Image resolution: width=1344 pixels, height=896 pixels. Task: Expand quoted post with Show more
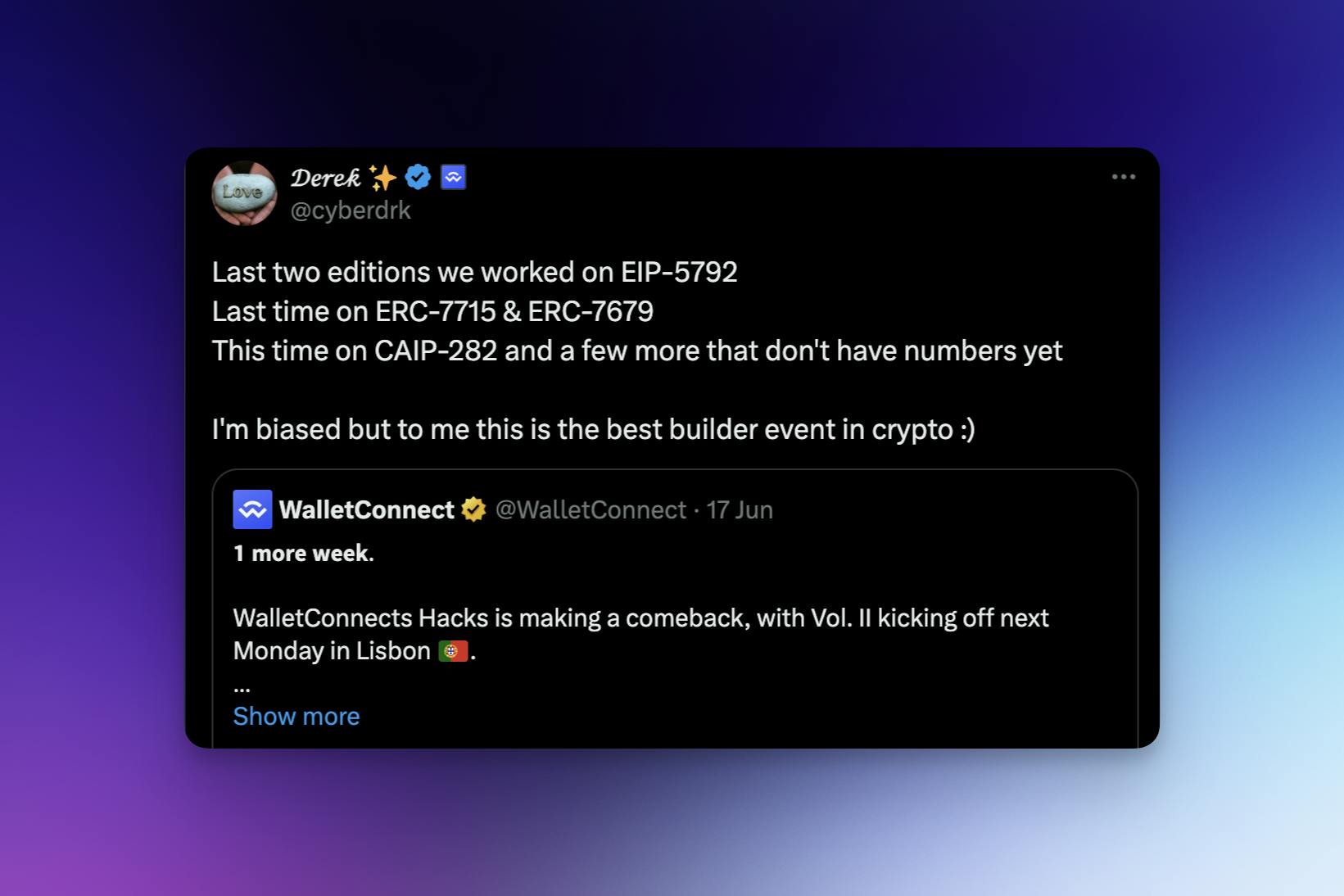(x=296, y=716)
